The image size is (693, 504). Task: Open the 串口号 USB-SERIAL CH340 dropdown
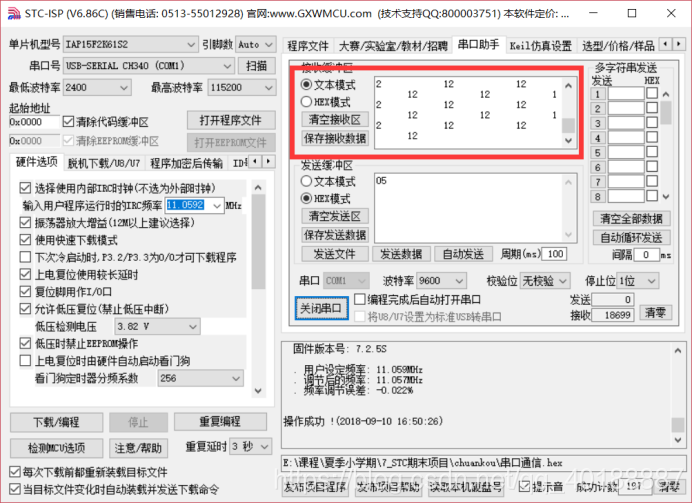(148, 66)
